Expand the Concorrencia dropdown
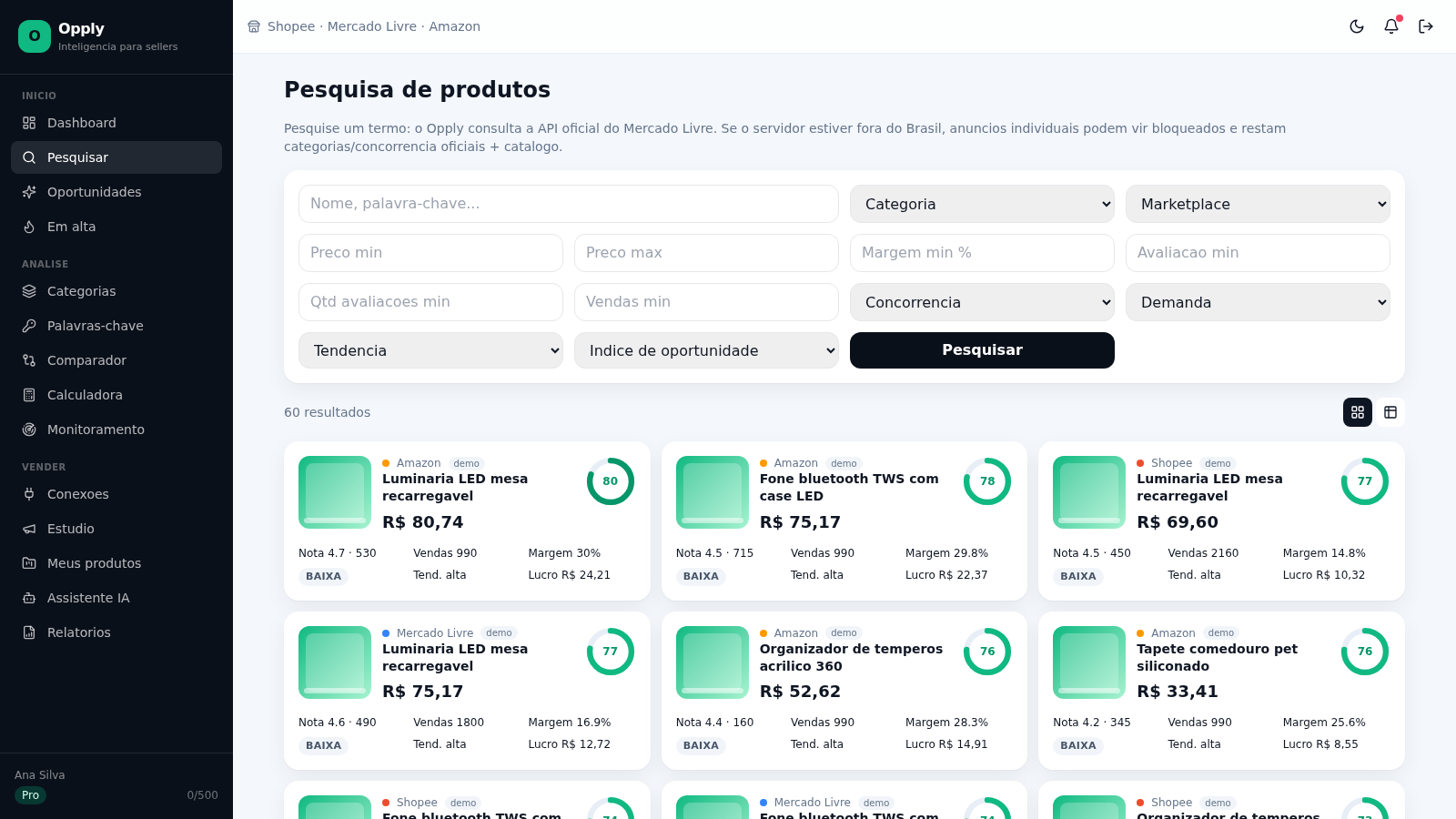 (982, 302)
